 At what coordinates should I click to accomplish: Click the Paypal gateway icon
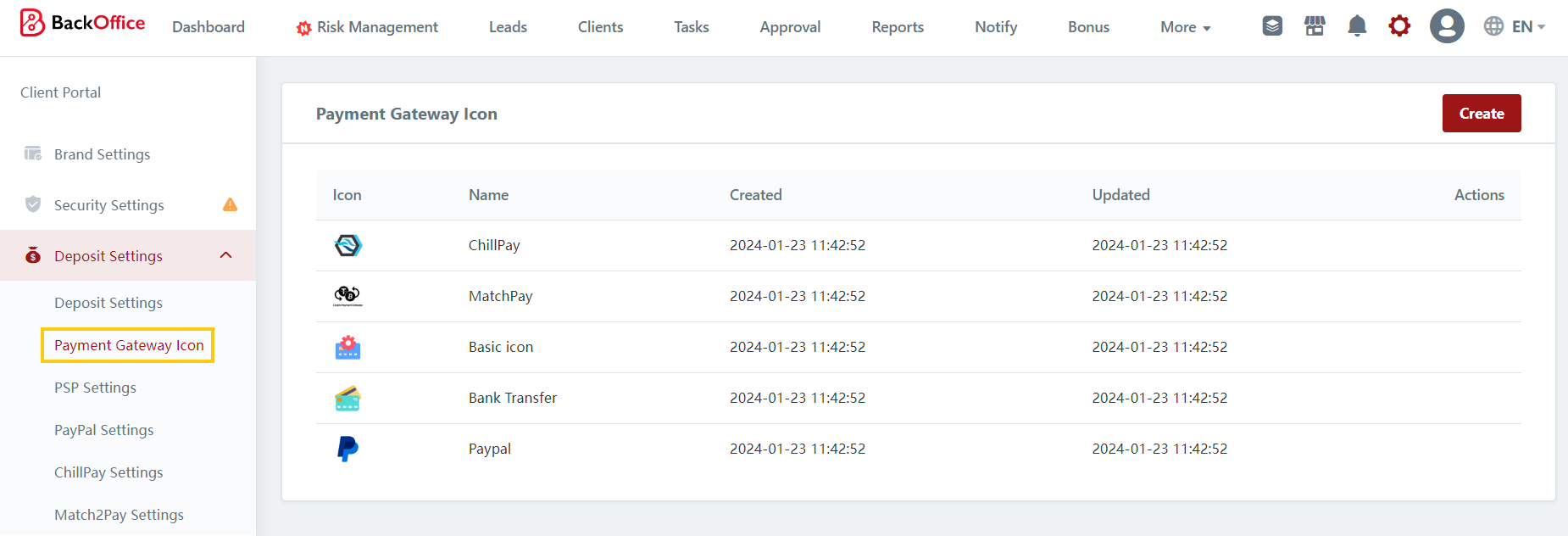click(x=348, y=449)
